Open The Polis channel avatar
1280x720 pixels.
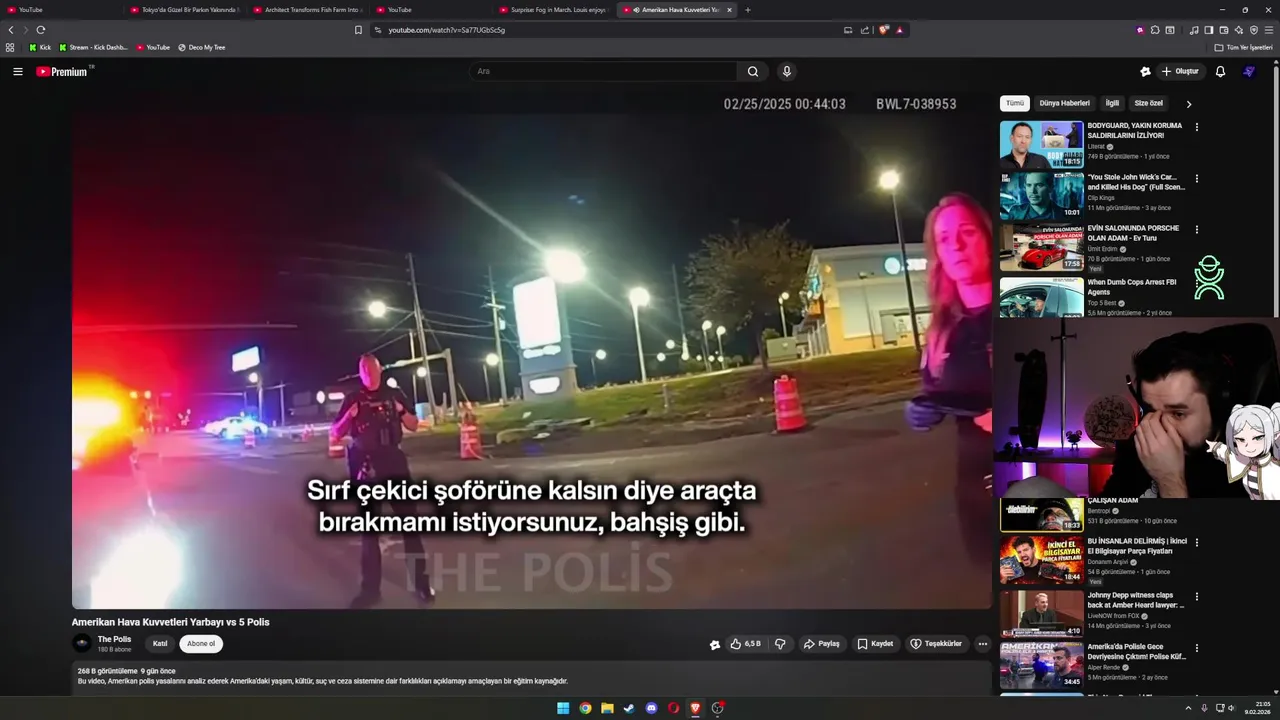(82, 644)
